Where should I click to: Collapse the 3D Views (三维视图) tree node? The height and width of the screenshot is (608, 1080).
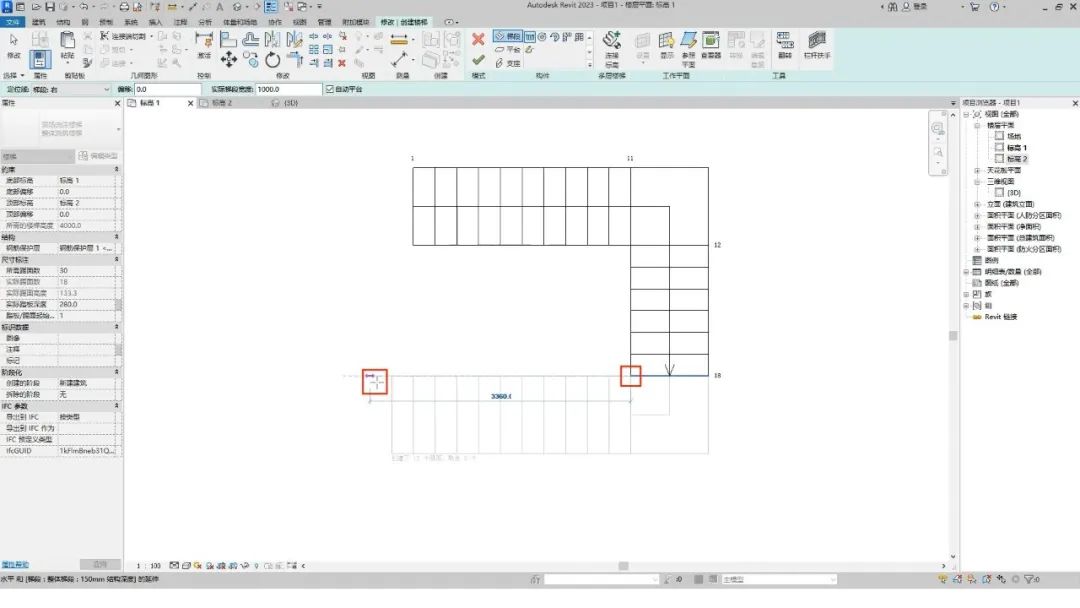click(x=977, y=182)
